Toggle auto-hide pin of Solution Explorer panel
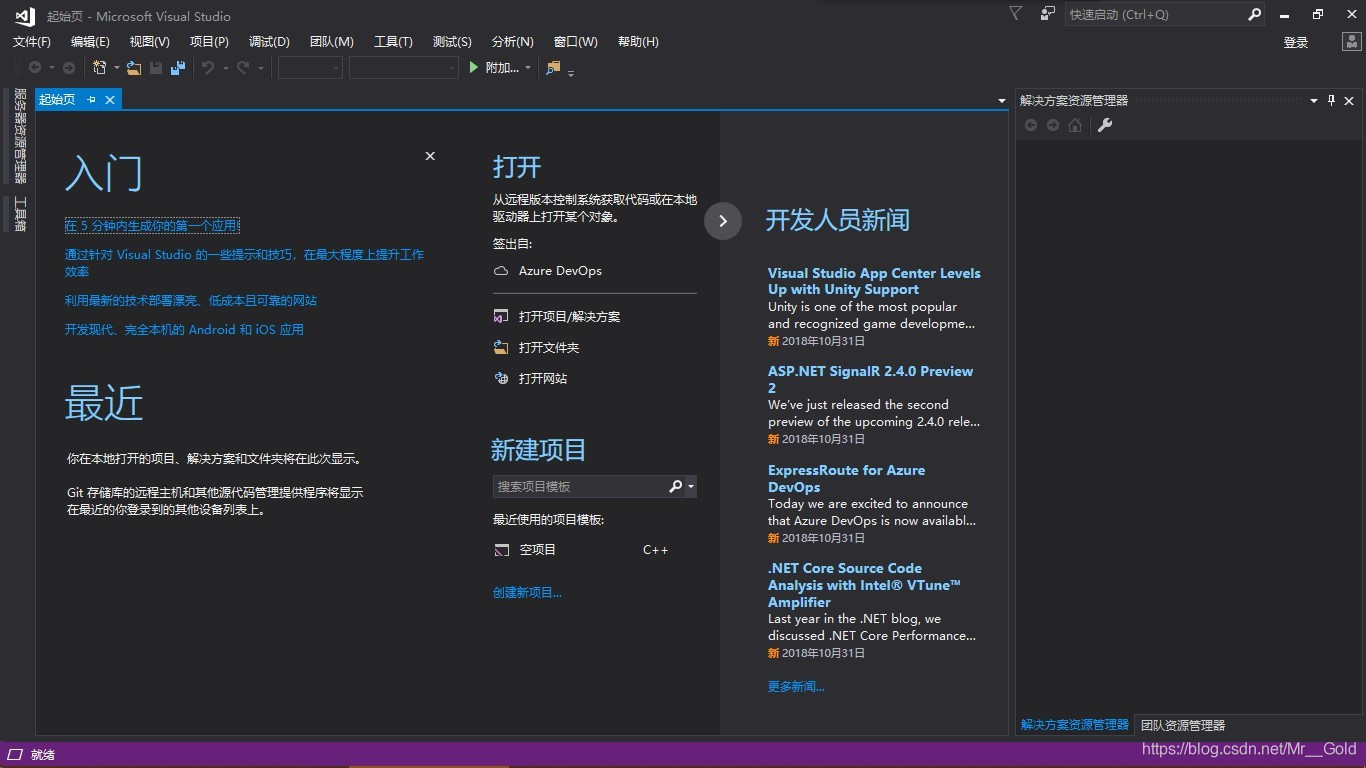Viewport: 1366px width, 768px height. (x=1331, y=100)
